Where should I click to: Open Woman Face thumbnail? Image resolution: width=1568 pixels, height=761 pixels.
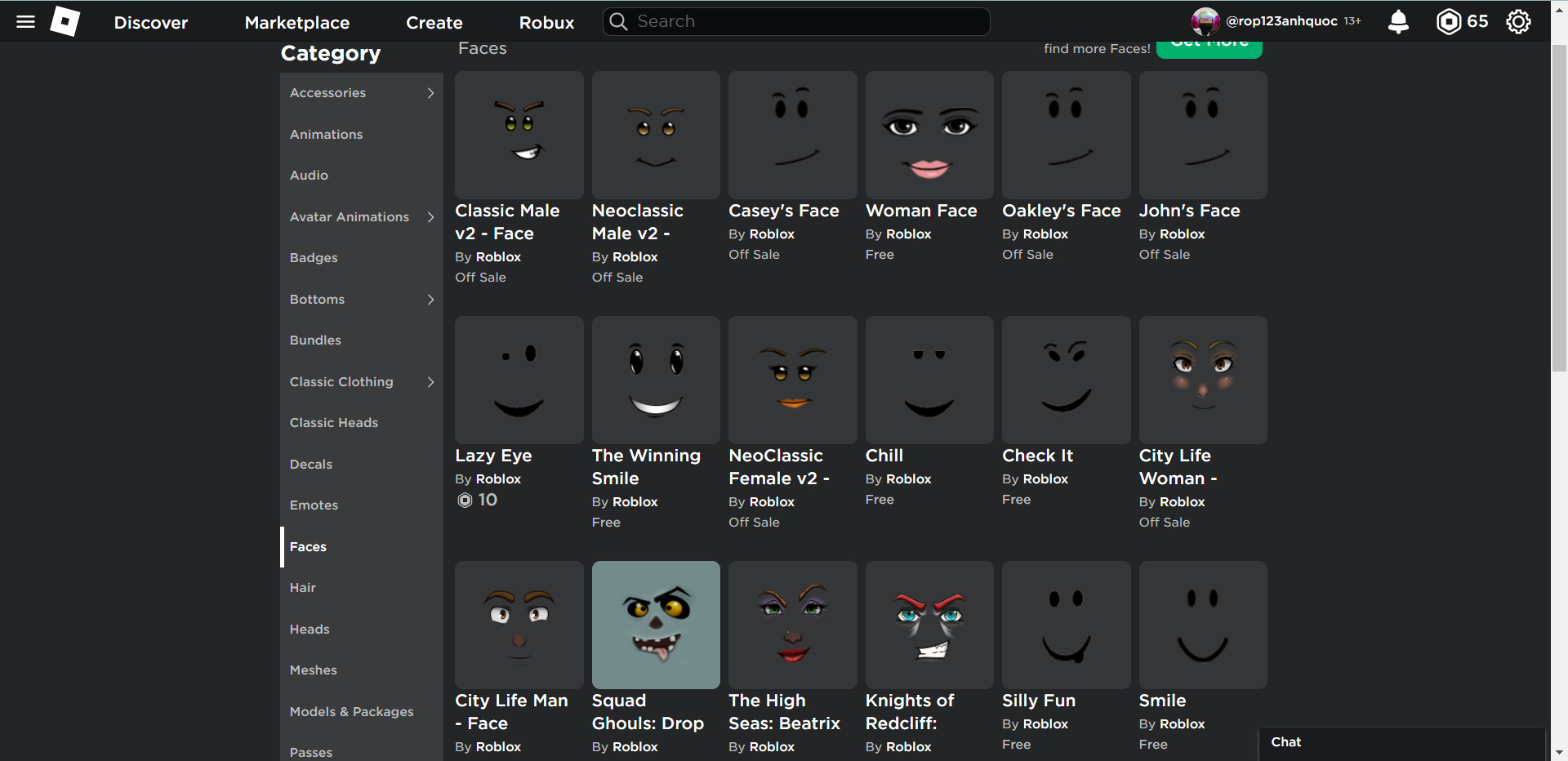[929, 135]
